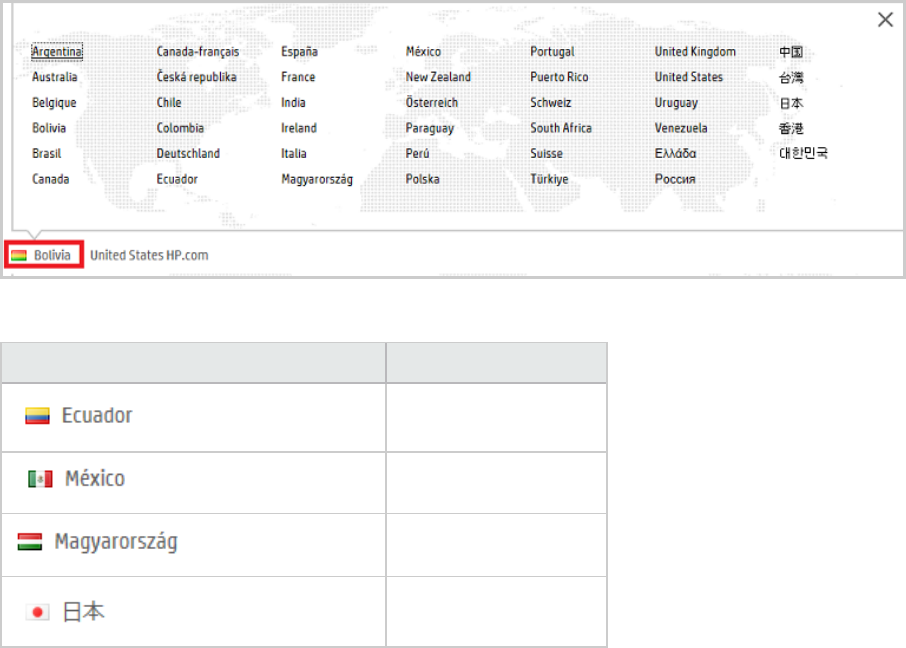Select United Kingdom from the list
The width and height of the screenshot is (906, 648).
pos(695,52)
